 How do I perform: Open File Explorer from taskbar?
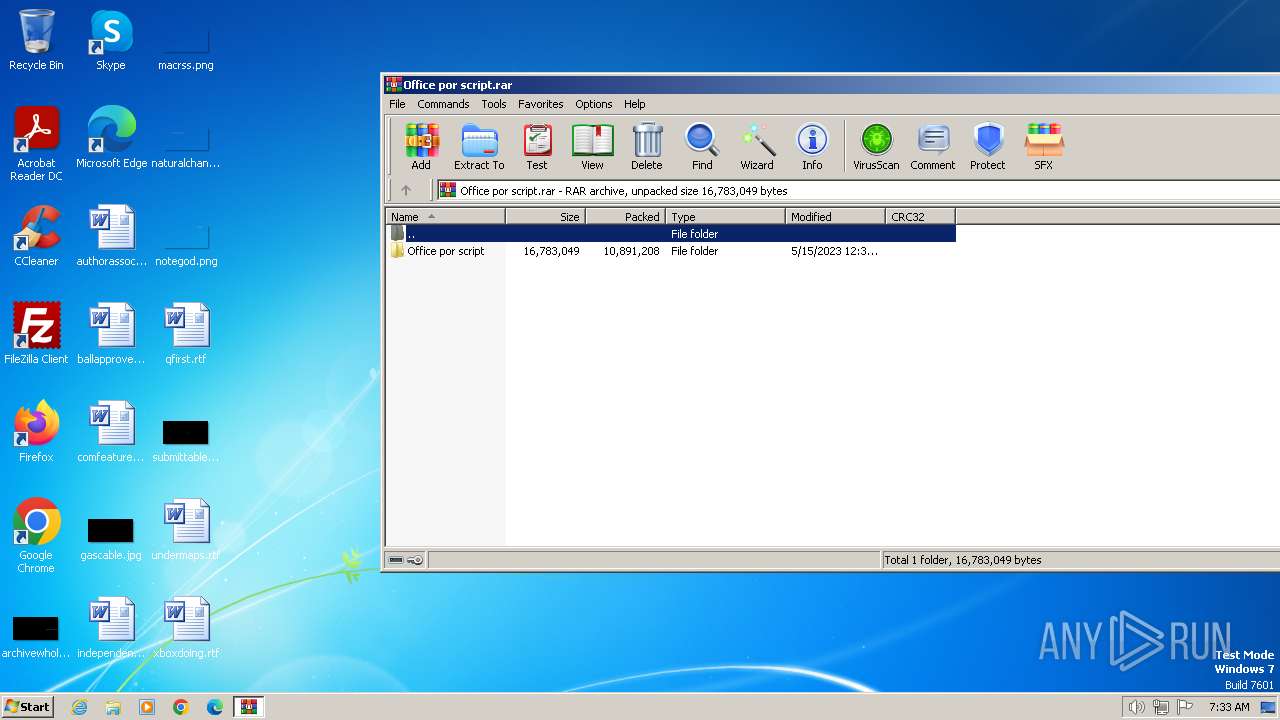[113, 707]
